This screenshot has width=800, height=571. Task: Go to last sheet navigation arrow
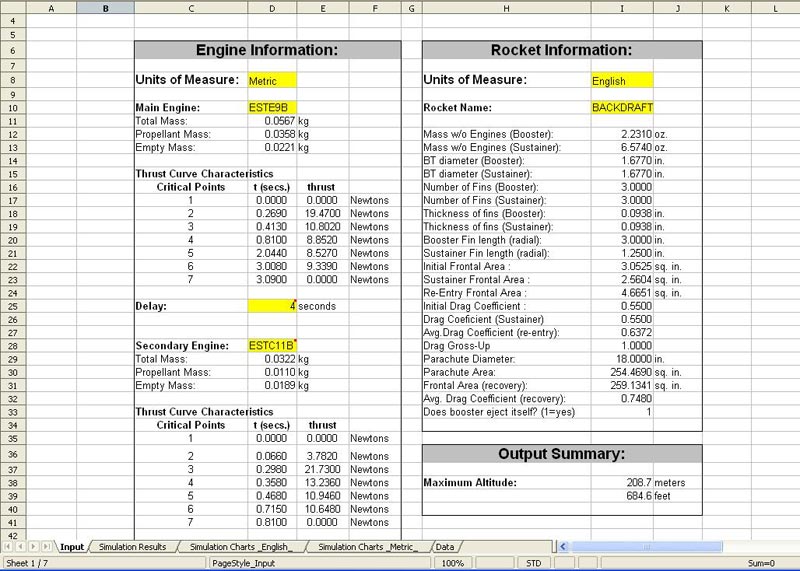click(44, 547)
